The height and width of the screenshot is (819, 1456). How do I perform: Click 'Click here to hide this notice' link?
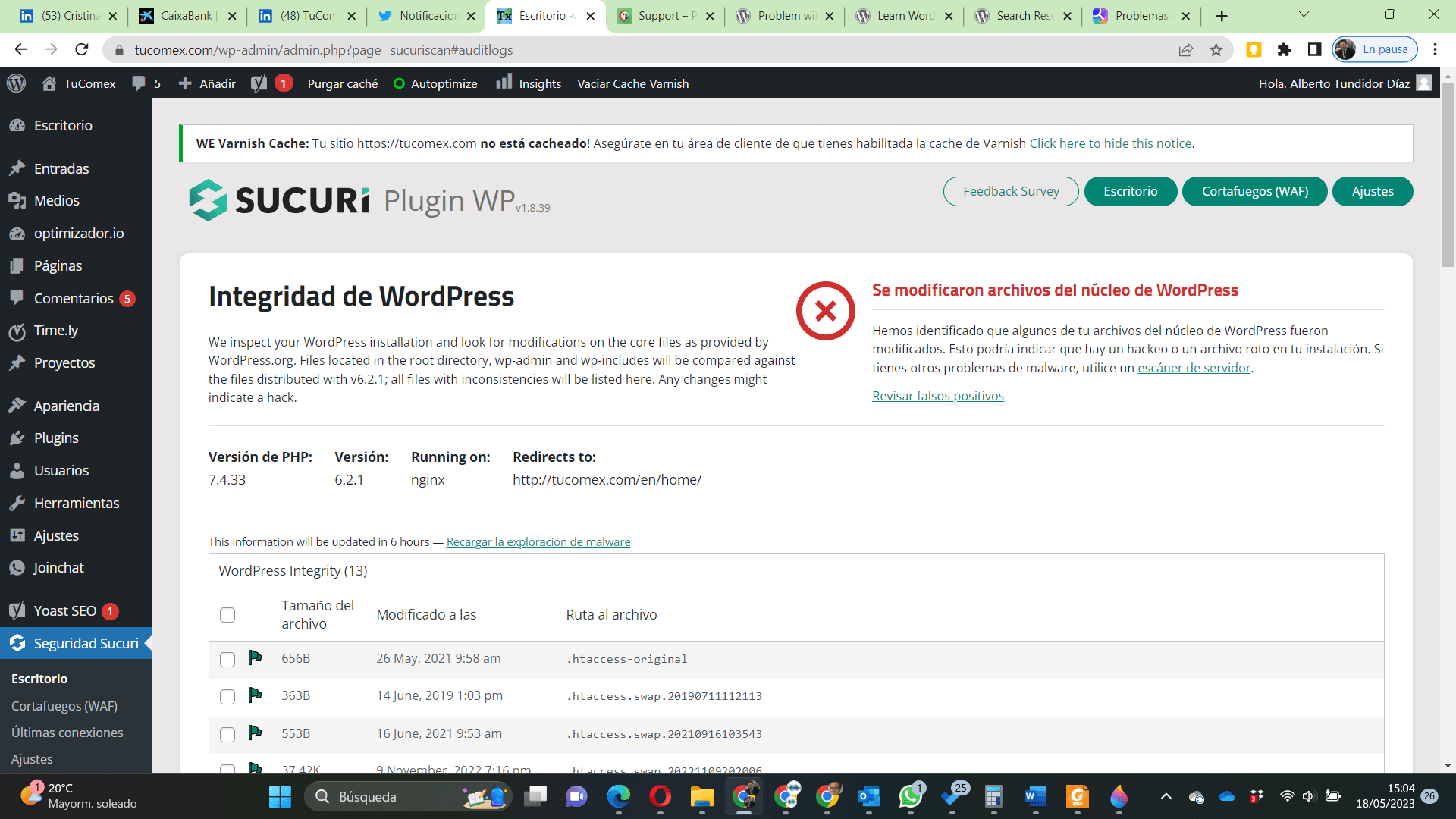tap(1110, 143)
